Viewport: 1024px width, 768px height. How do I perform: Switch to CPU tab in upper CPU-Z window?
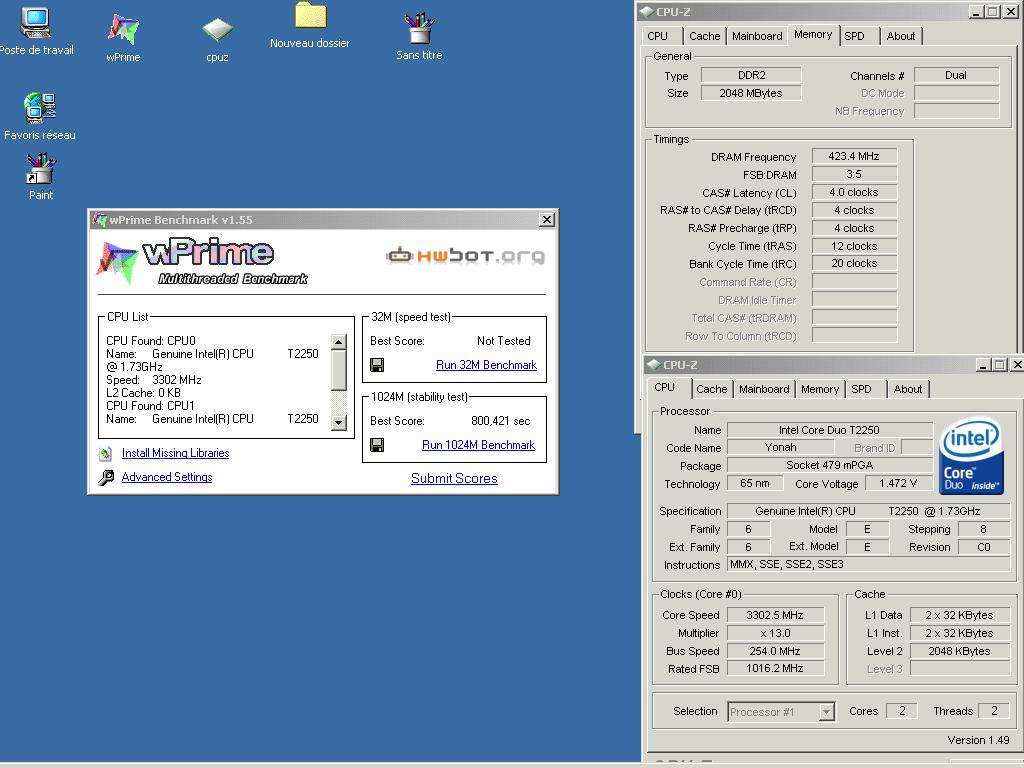click(x=658, y=37)
